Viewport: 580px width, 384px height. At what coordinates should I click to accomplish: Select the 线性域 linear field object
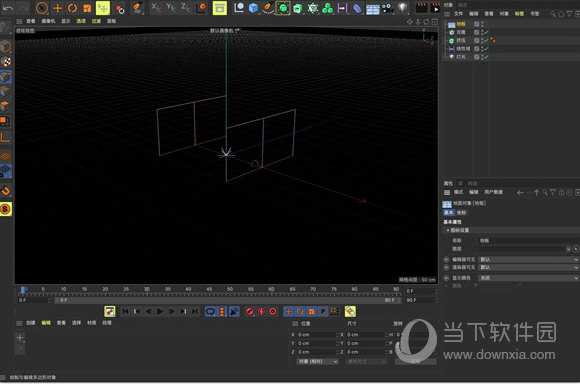click(x=463, y=48)
